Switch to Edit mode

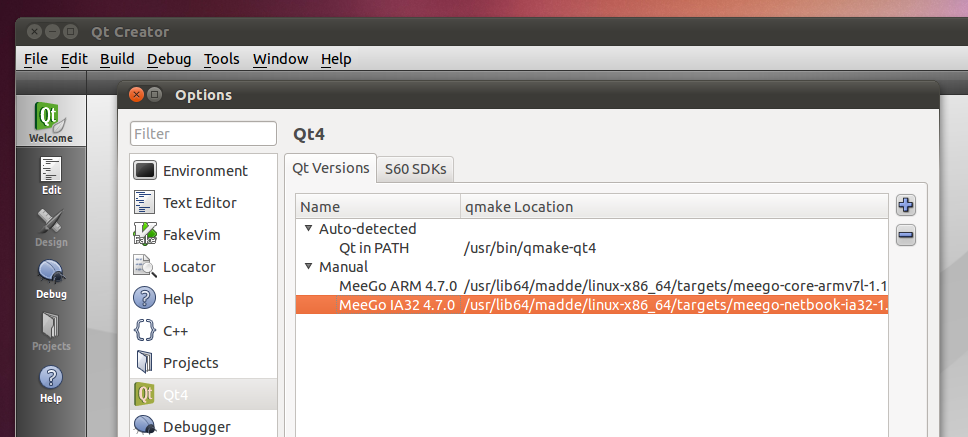pyautogui.click(x=51, y=175)
